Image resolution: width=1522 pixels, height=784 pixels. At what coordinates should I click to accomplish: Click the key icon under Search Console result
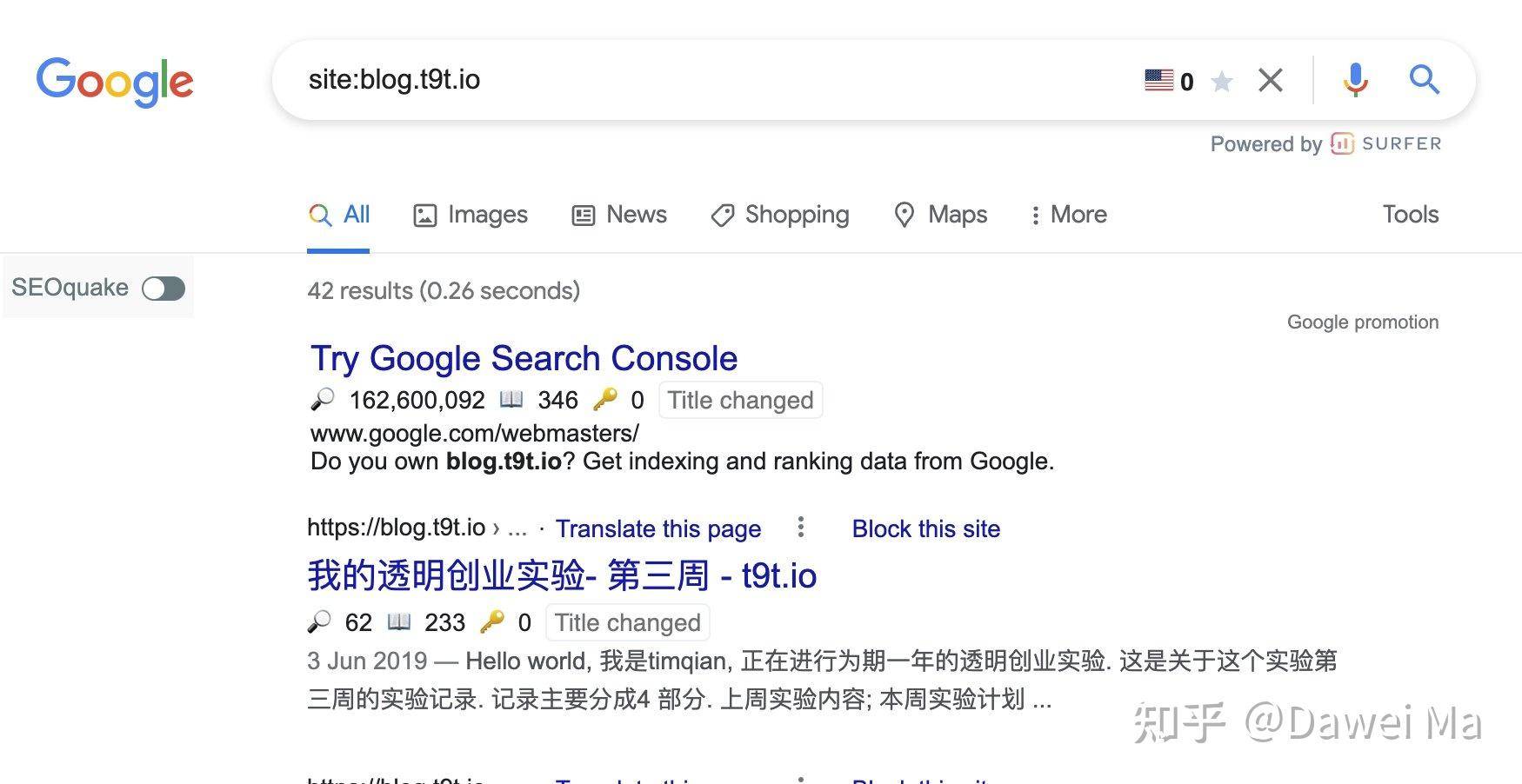pos(604,399)
